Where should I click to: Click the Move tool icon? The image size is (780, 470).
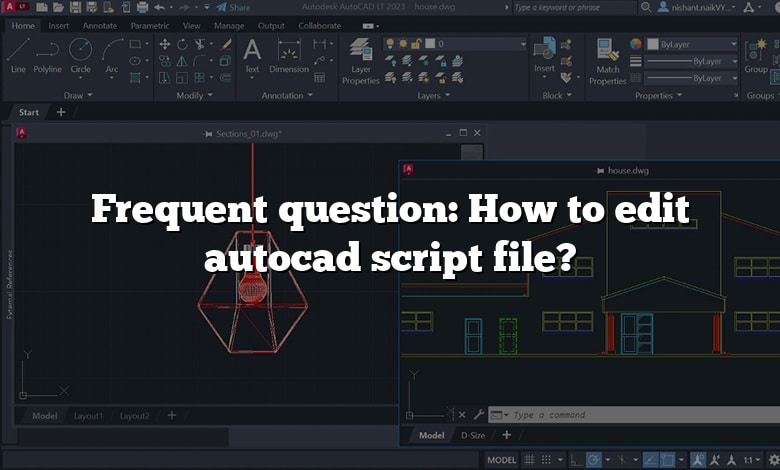[x=165, y=44]
